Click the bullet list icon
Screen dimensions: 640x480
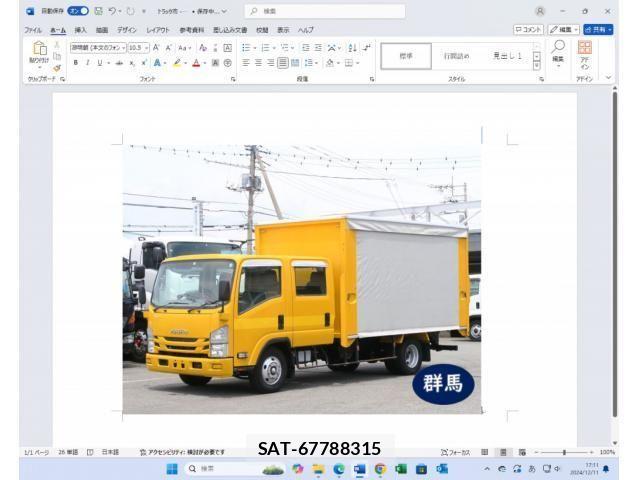click(246, 48)
